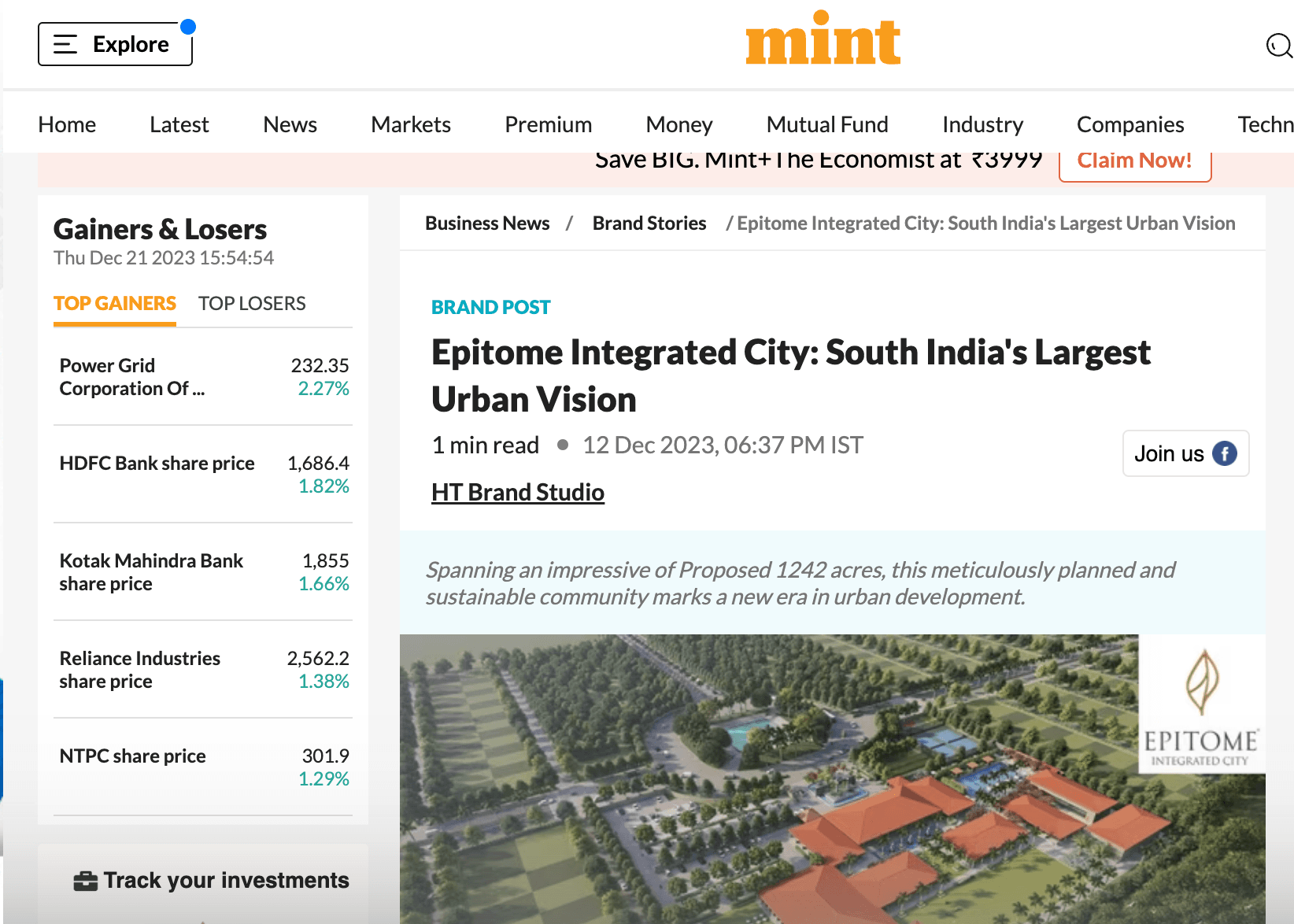Open the search magnifier icon

pyautogui.click(x=1279, y=46)
